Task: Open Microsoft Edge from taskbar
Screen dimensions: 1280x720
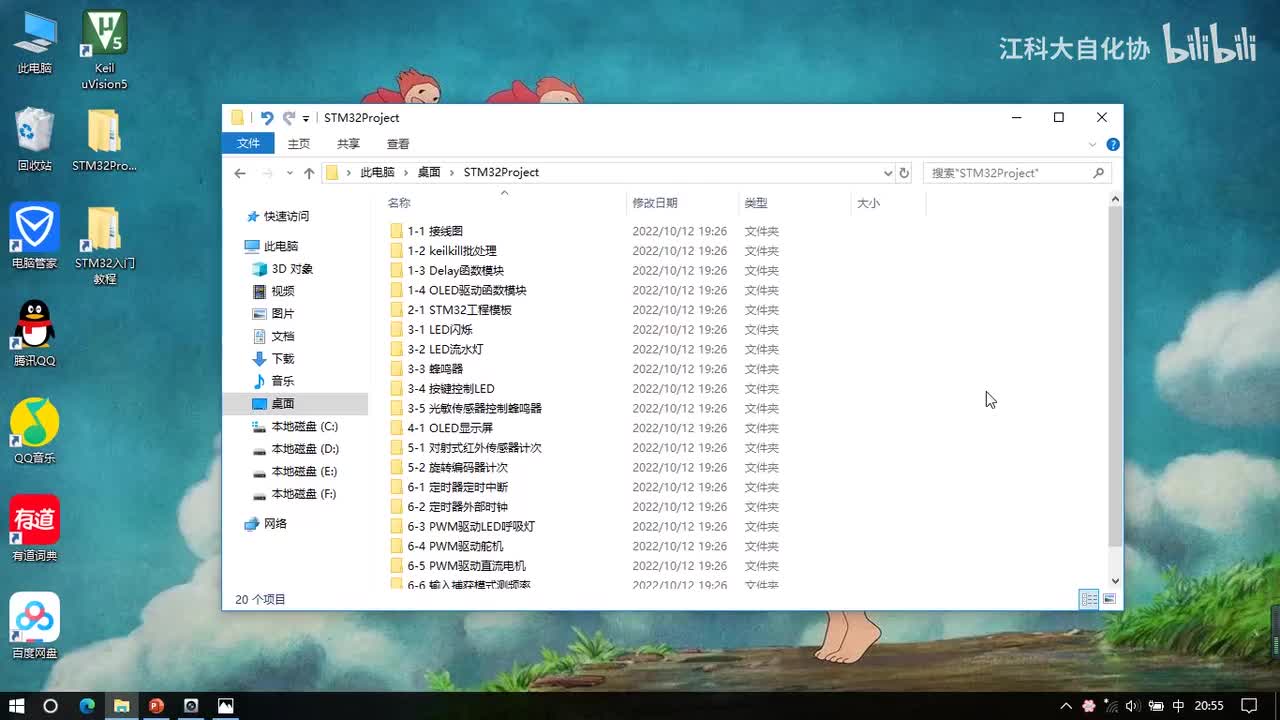Action: 87,705
